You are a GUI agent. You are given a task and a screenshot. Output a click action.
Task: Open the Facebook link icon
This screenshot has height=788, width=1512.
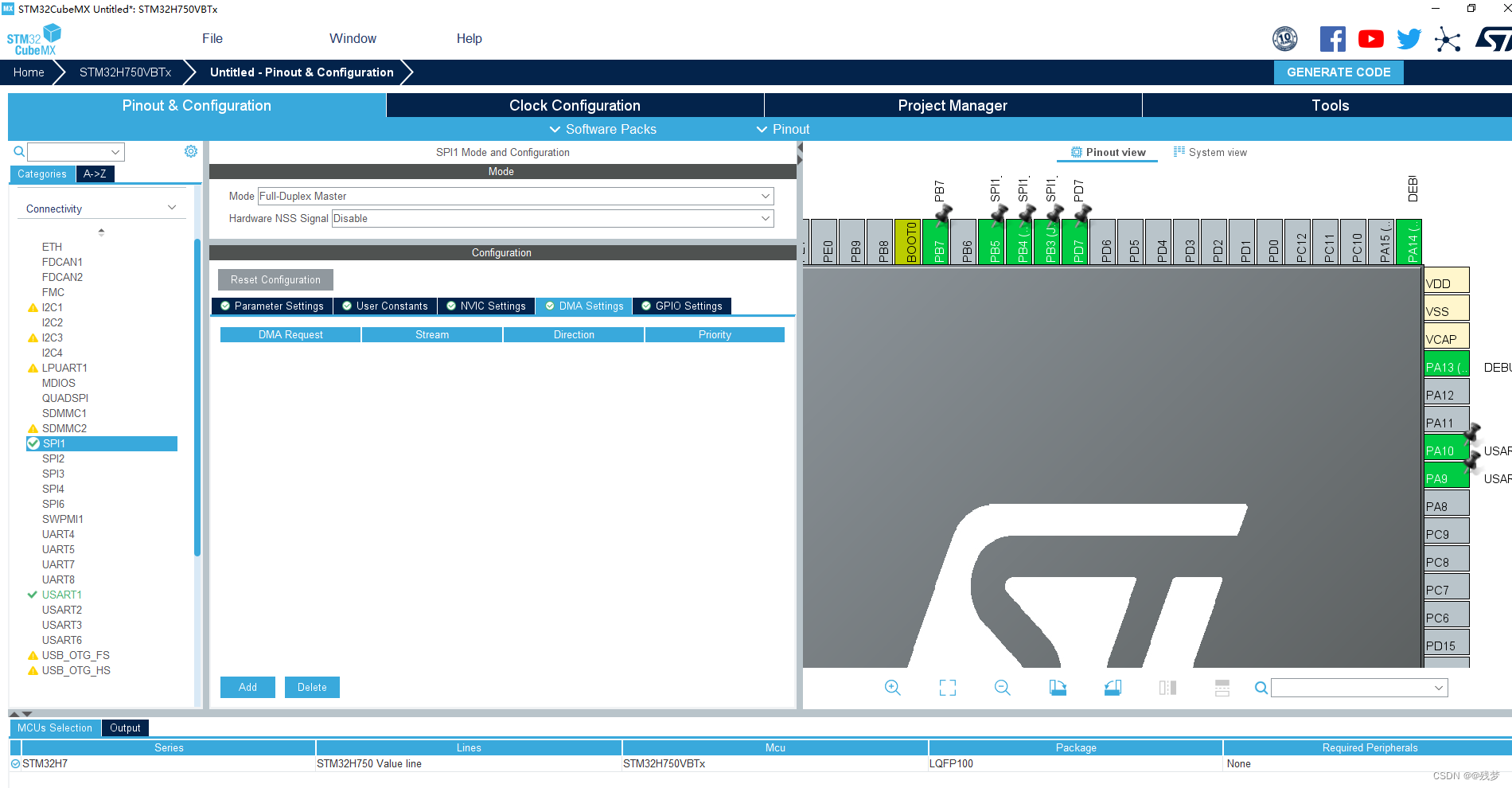[x=1332, y=39]
